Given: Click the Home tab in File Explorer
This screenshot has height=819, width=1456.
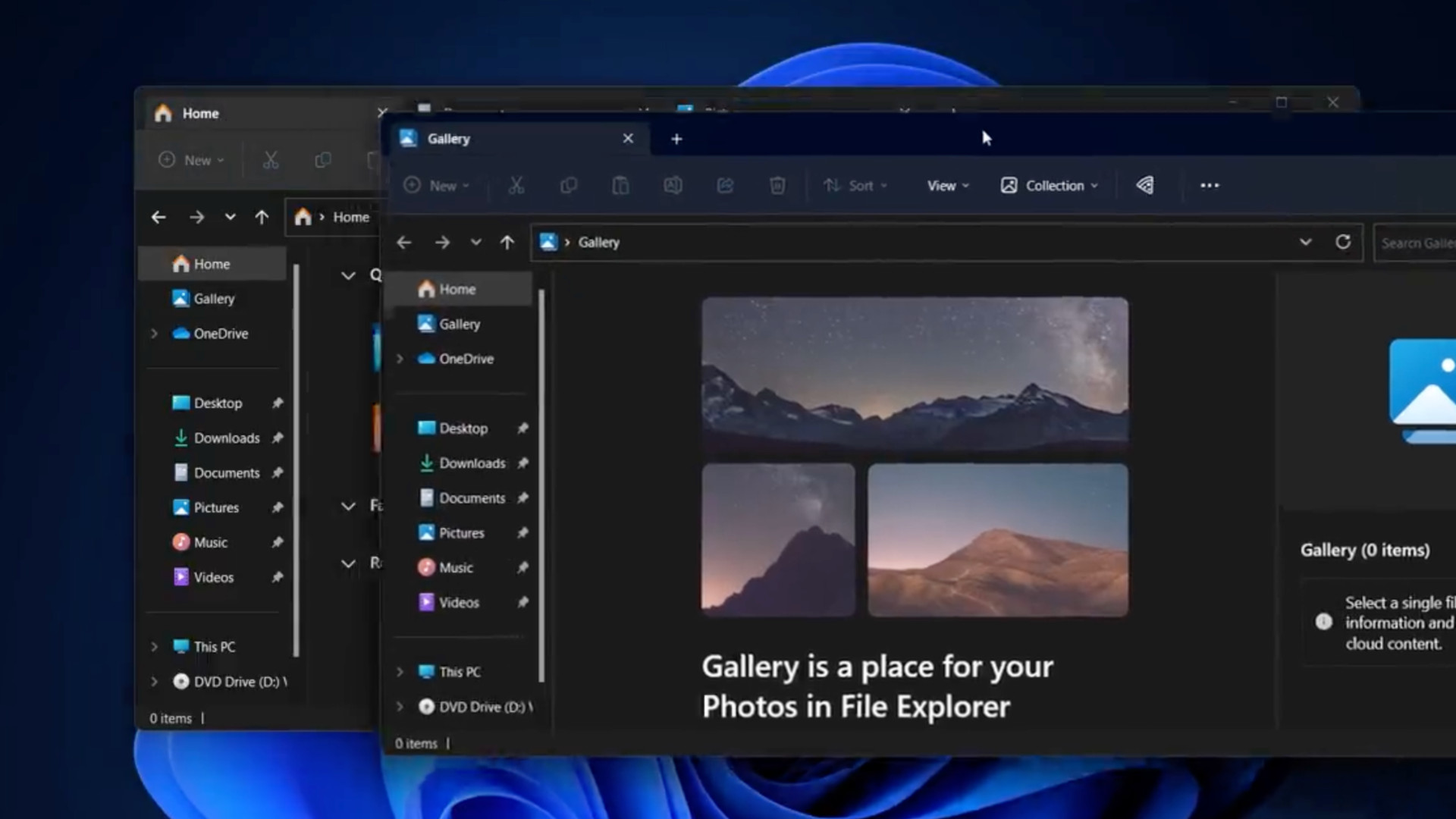Looking at the screenshot, I should point(200,113).
